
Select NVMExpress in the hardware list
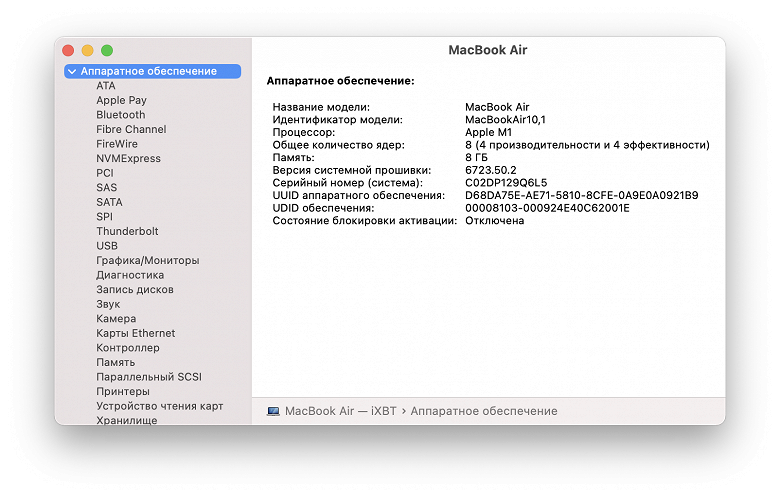tap(128, 158)
